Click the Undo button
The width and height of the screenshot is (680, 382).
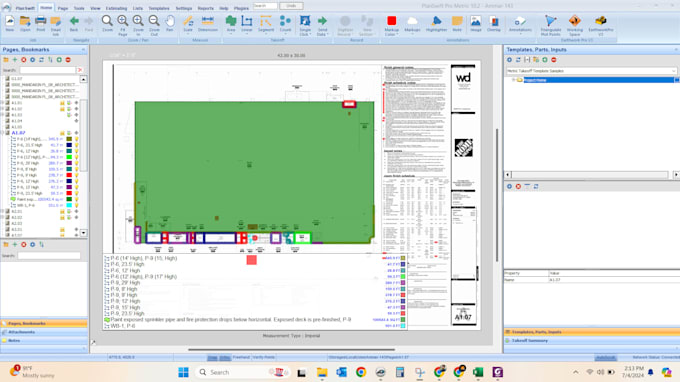coord(291,6)
